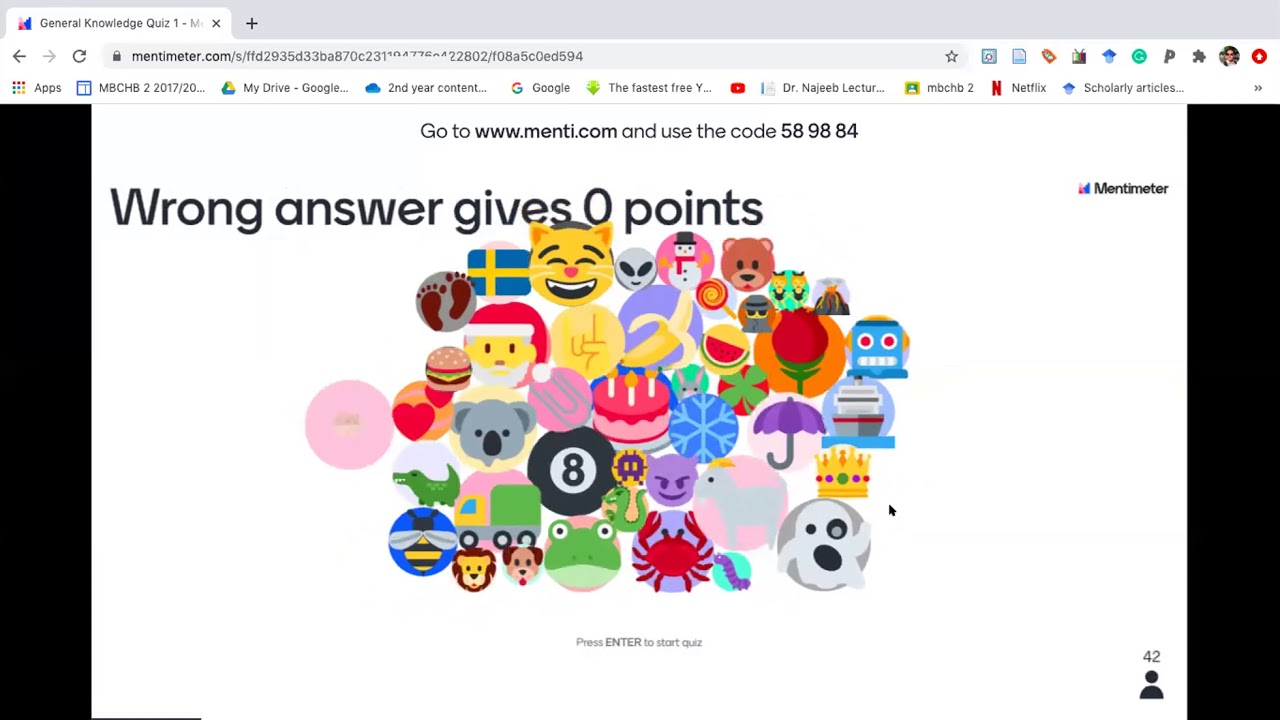Click the Grammarly extension icon
Screen dimensions: 1280x720
point(1139,56)
